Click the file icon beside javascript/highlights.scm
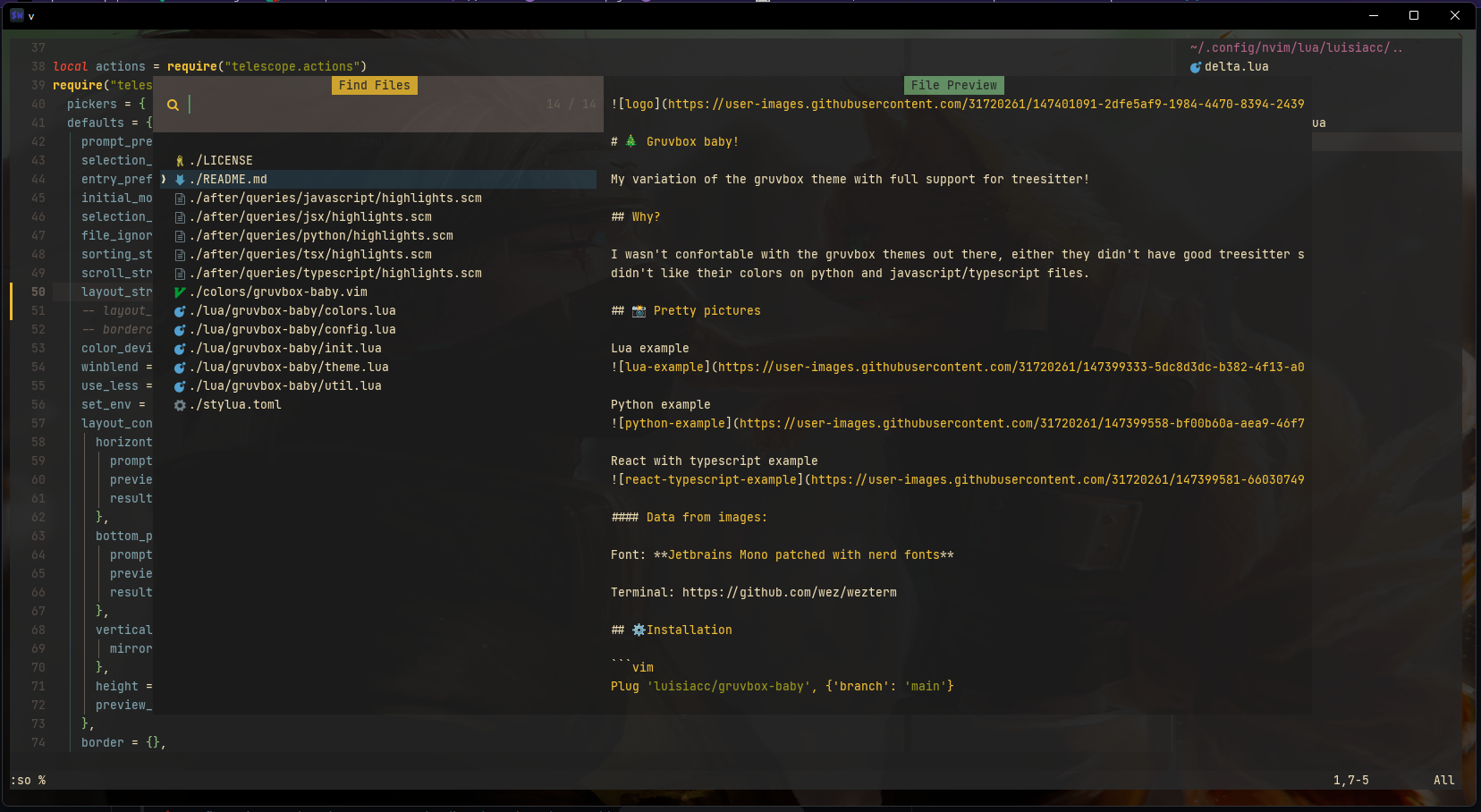 (180, 199)
